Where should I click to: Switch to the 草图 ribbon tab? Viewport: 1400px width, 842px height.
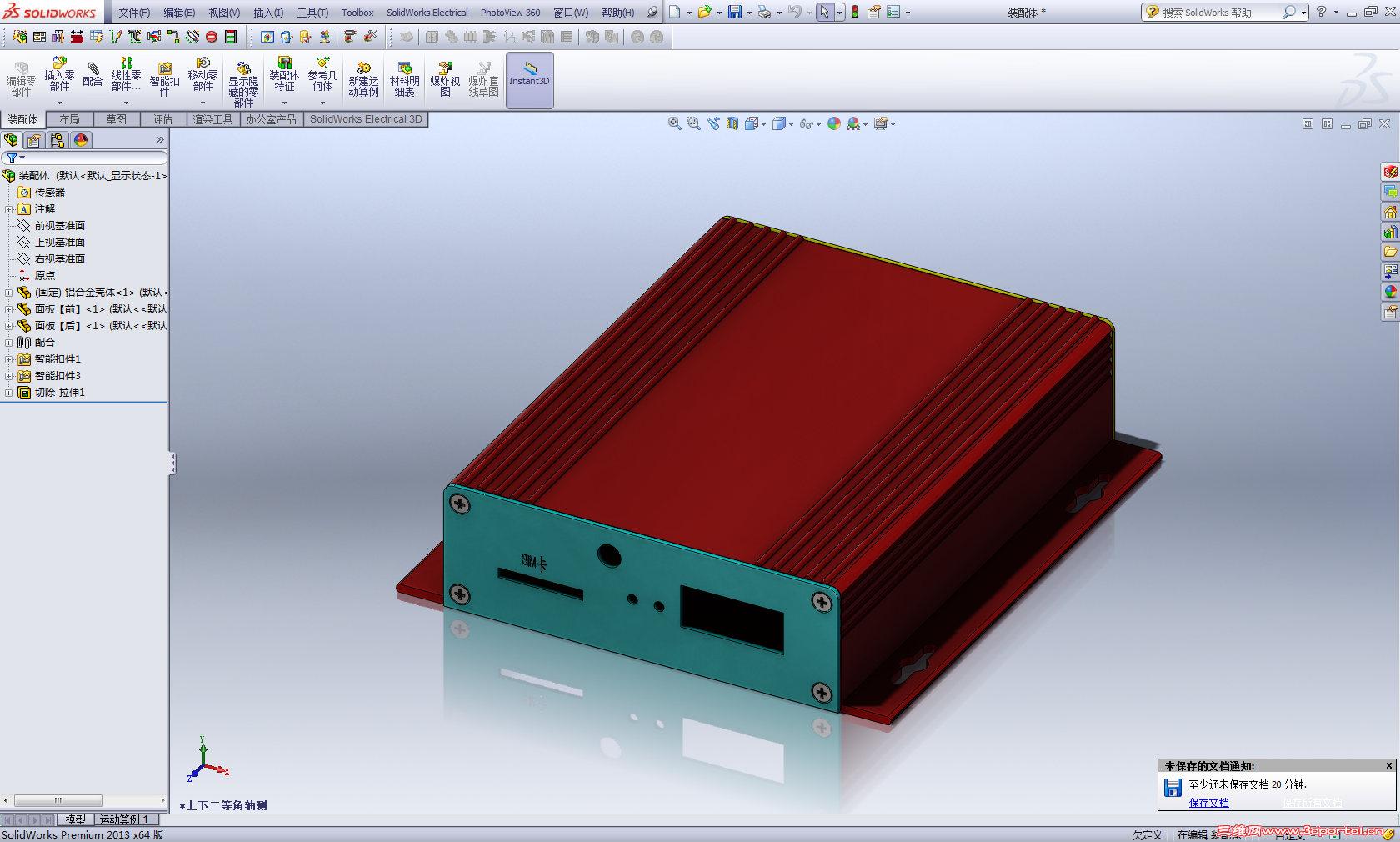click(117, 119)
